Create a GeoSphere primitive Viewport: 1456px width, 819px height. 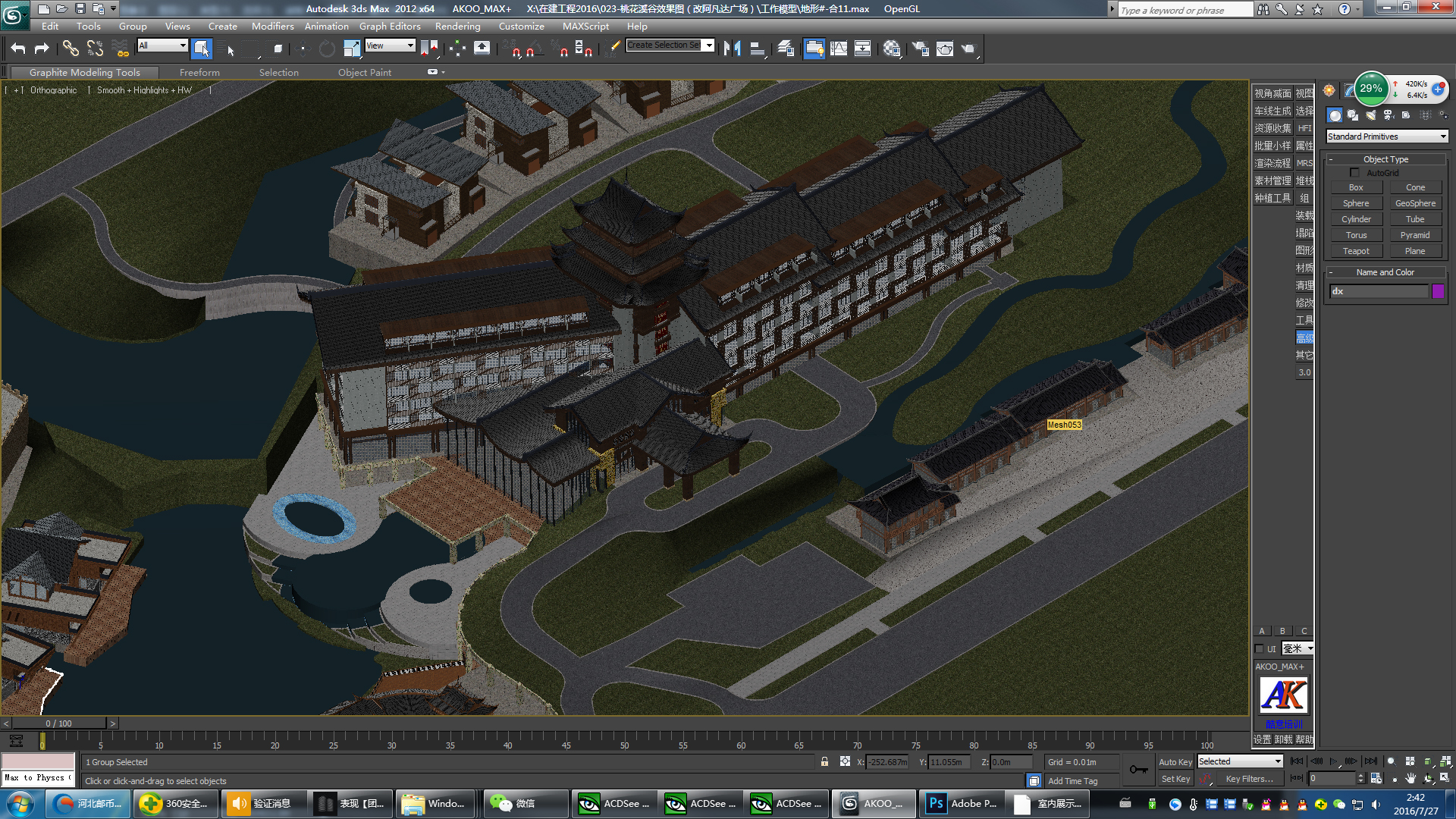coord(1415,203)
